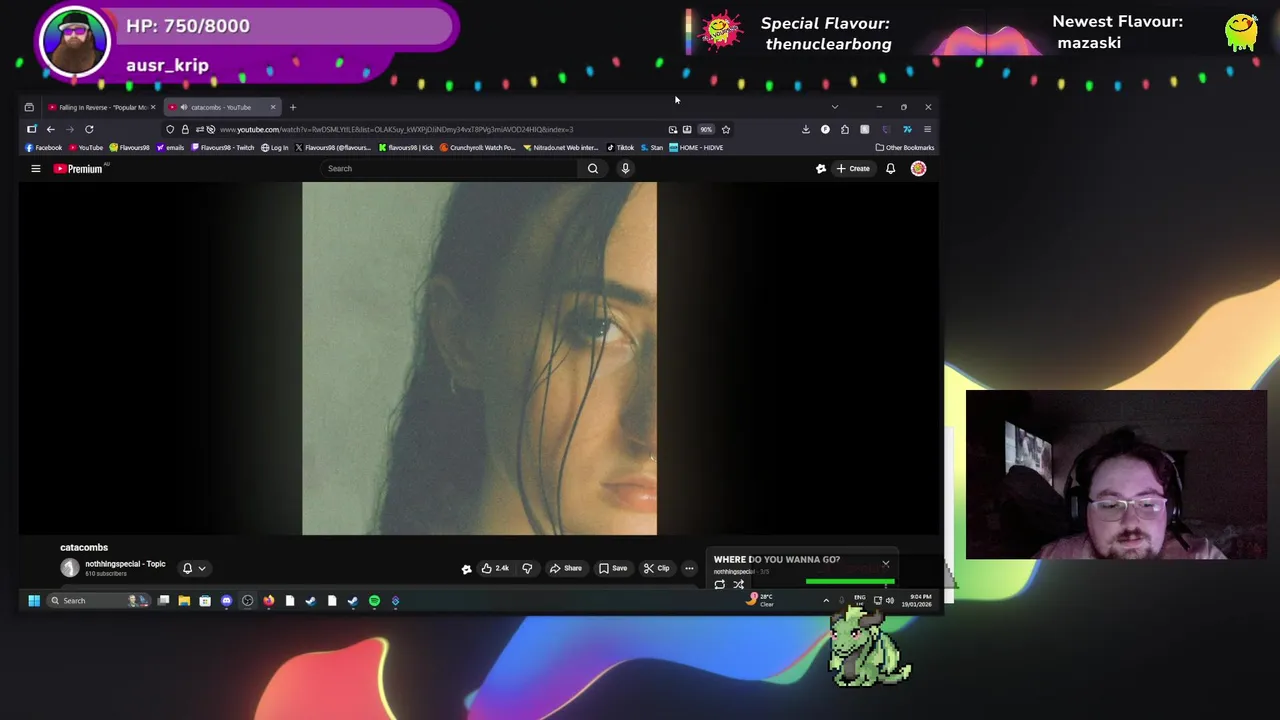Click the YouTube search magnifier button
The image size is (1280, 720).
pyautogui.click(x=593, y=169)
